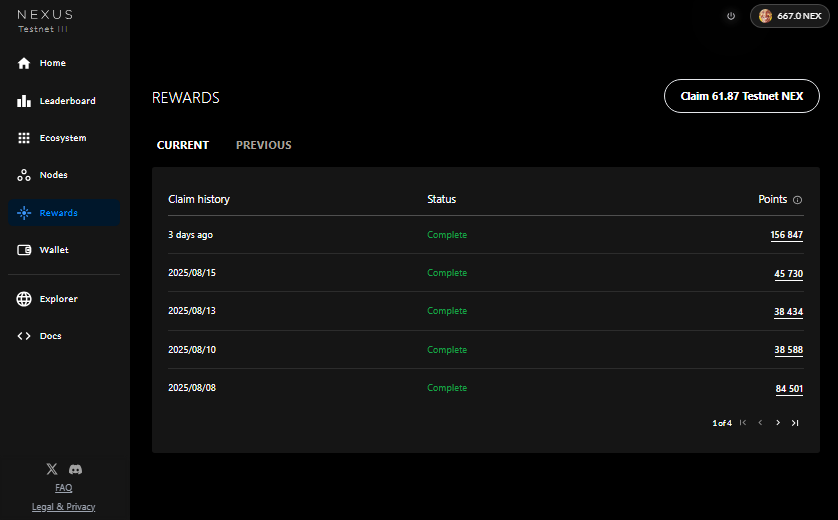
Task: Open the Legal & Privacy link
Action: pyautogui.click(x=64, y=507)
